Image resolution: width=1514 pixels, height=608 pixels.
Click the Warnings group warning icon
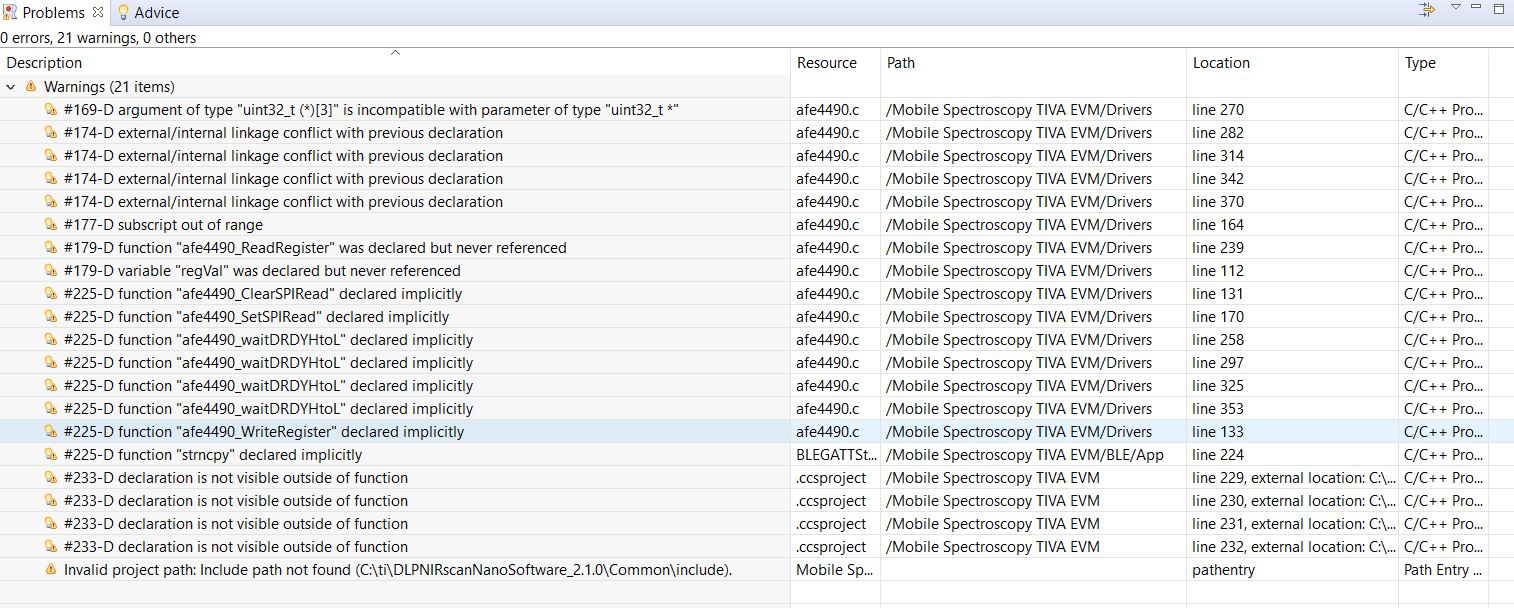point(31,87)
